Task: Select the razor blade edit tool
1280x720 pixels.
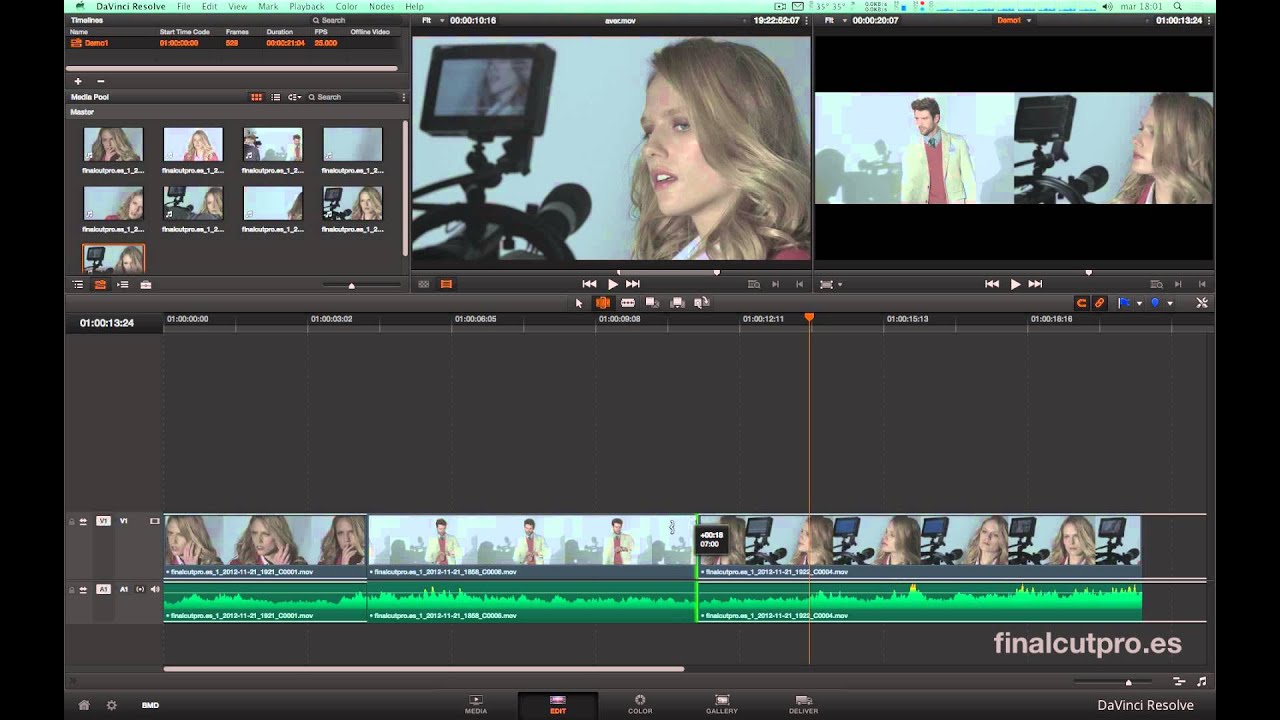Action: 628,303
